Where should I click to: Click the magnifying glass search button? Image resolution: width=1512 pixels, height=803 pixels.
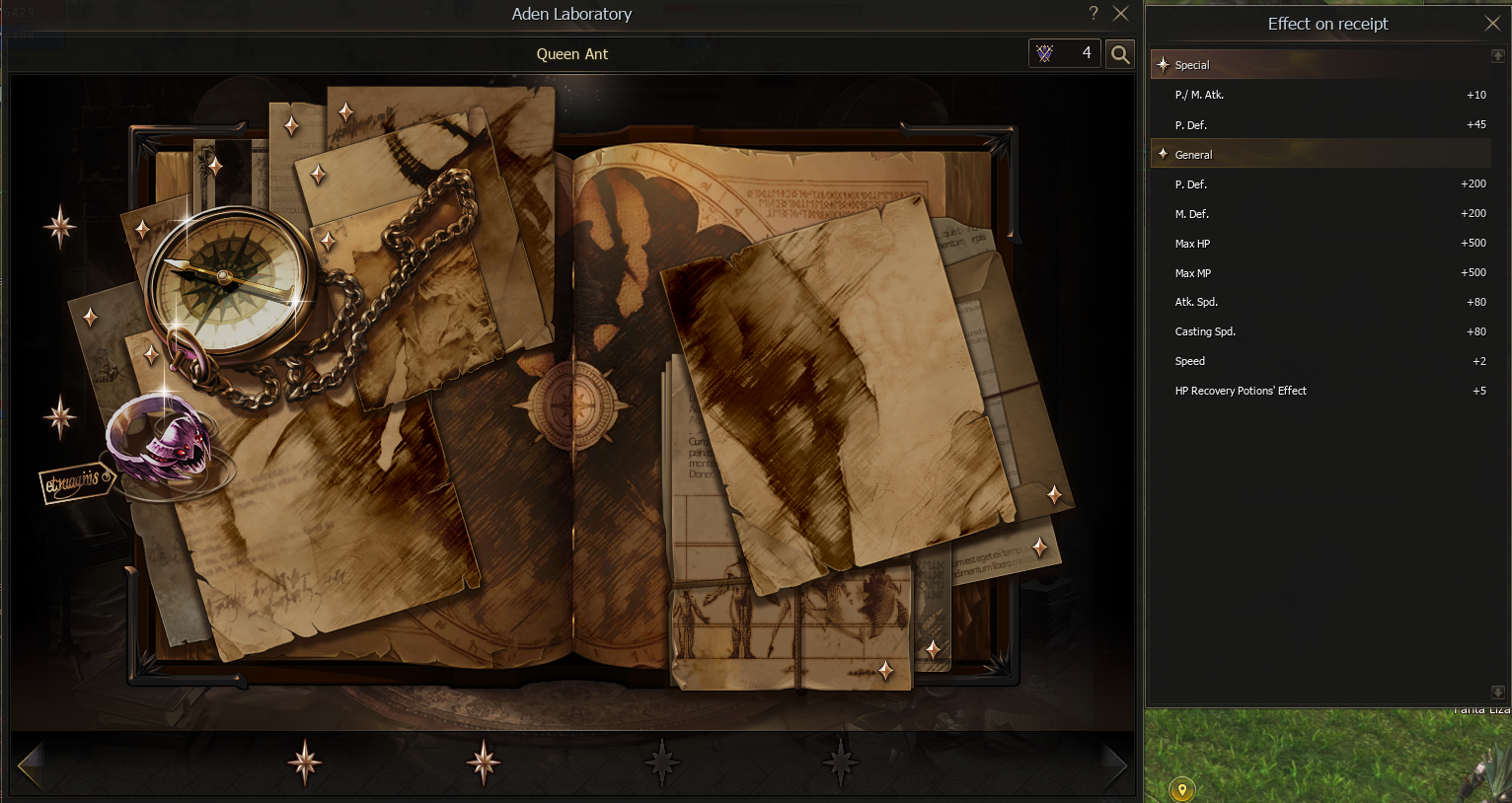pos(1120,54)
